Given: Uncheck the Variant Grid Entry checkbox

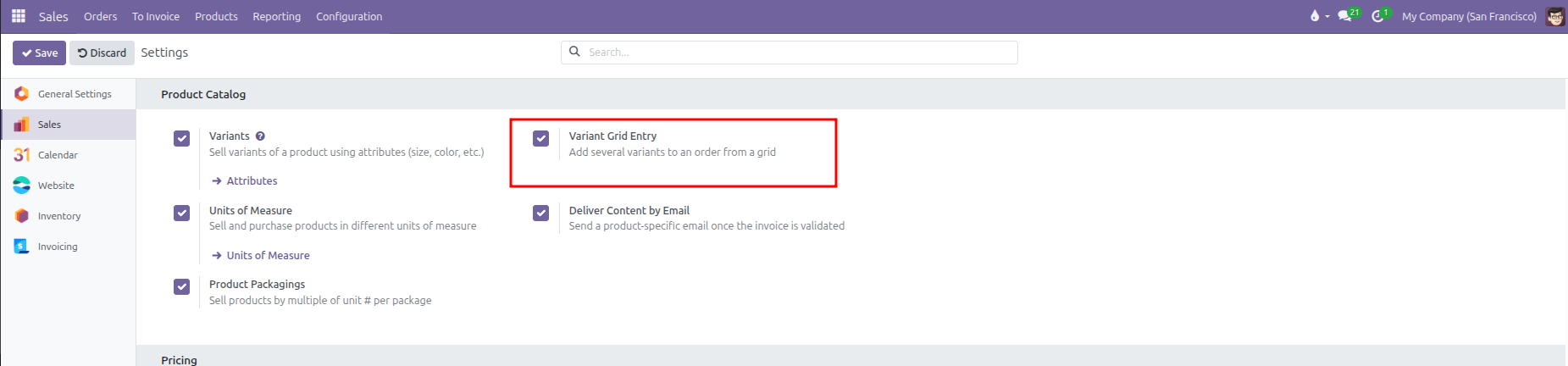Looking at the screenshot, I should pos(540,138).
